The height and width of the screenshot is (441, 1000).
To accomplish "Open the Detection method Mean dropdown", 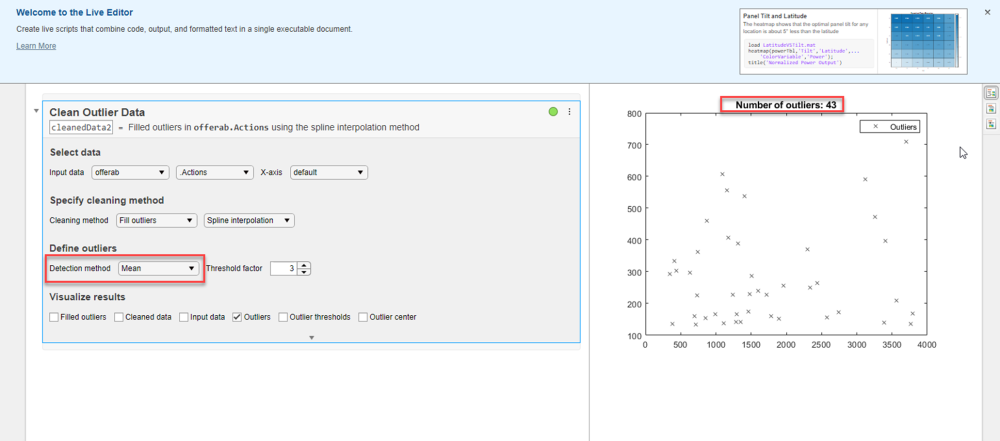I will [158, 268].
